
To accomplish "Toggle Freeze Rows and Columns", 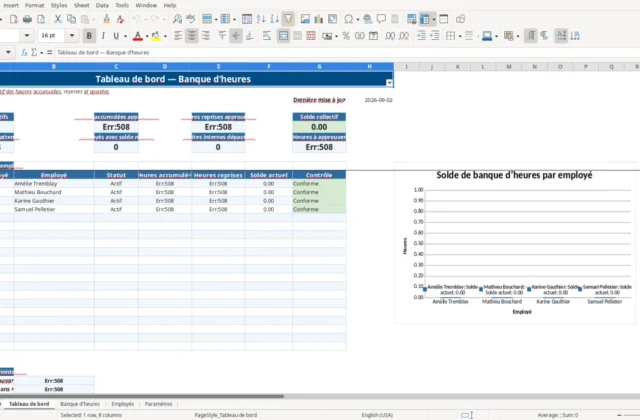I will point(425,19).
